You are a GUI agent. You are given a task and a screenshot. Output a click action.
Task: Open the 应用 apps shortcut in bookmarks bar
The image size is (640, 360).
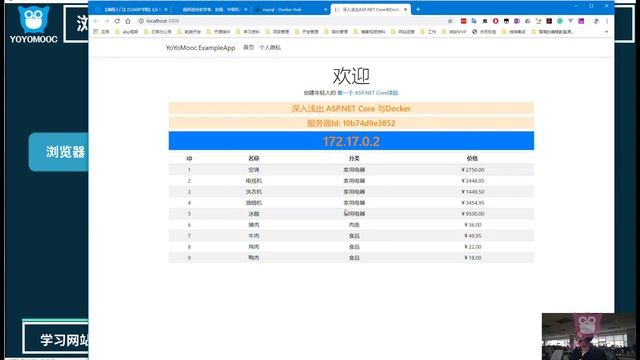(101, 31)
